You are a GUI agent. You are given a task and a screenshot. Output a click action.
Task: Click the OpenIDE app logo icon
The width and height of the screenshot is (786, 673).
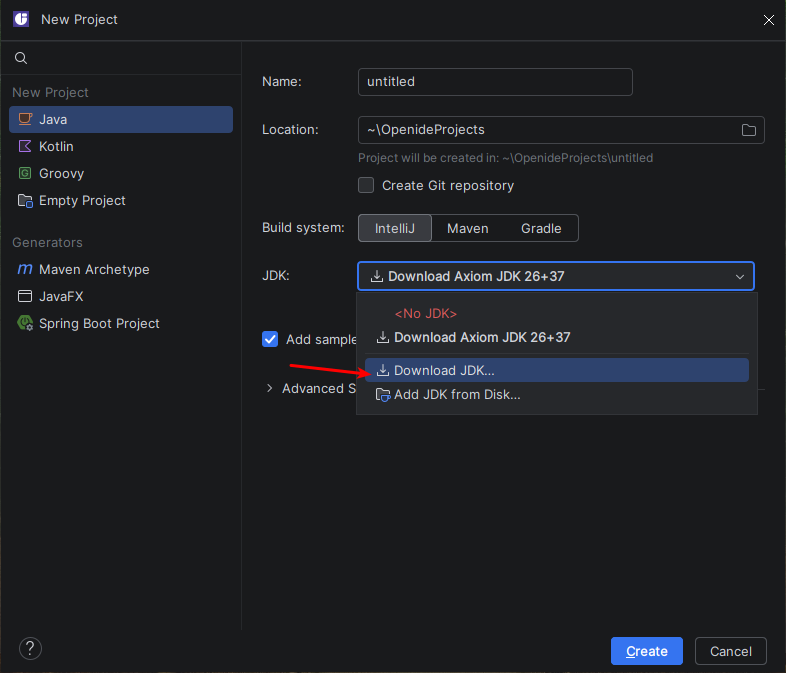pos(21,19)
